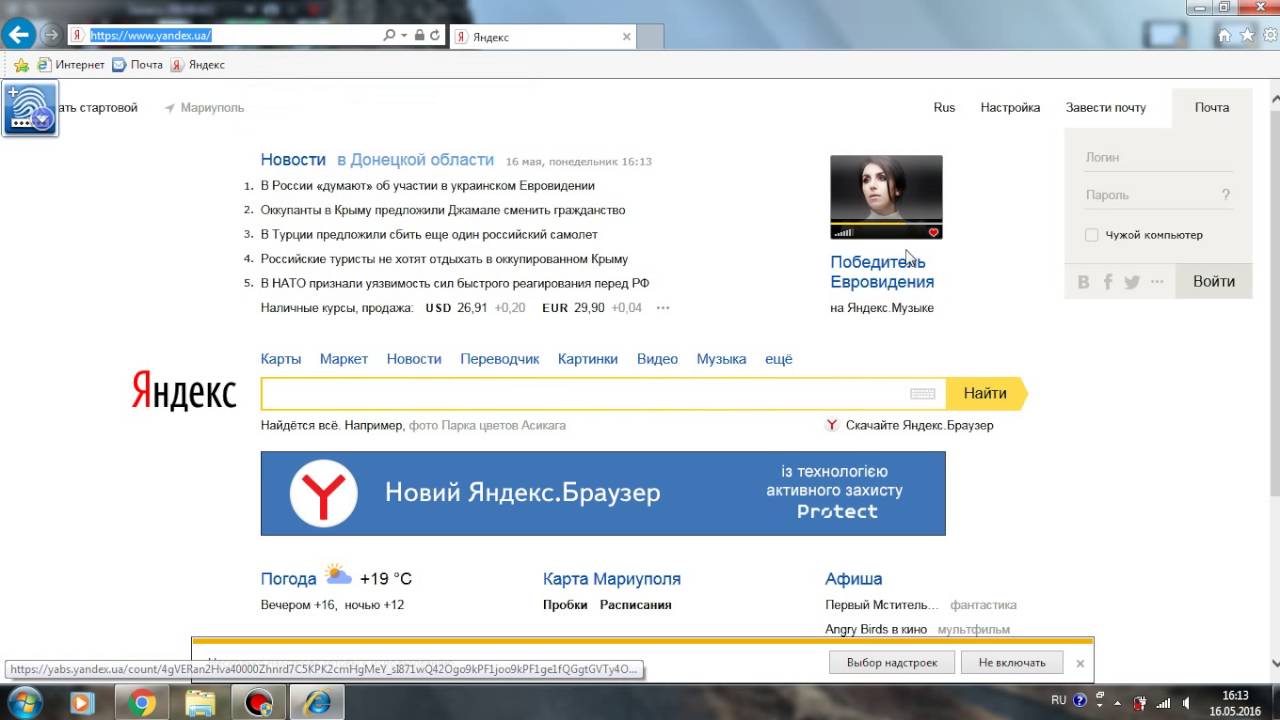Screen dimensions: 1280x720
Task: Click Не включать button in notification bar
Action: coord(1012,662)
